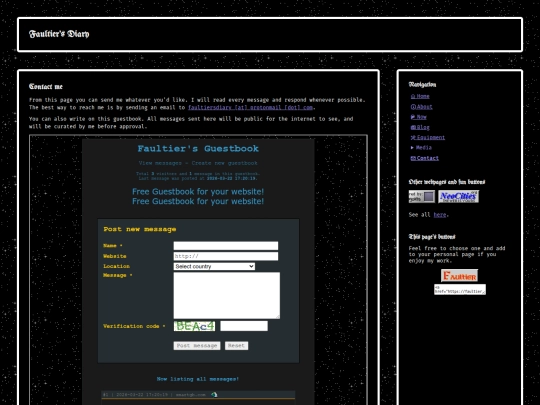Screen dimensions: 540x405
Task: Click the orange Faultier page button
Action: 459,276
